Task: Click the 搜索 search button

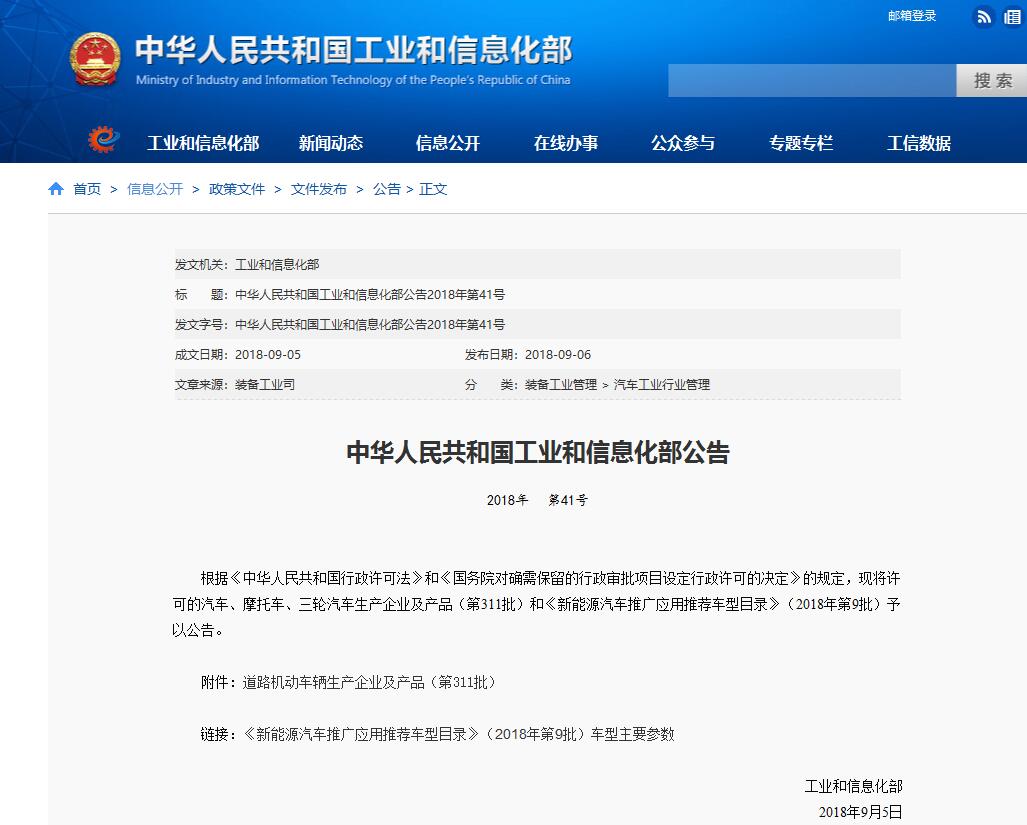Action: (x=992, y=81)
